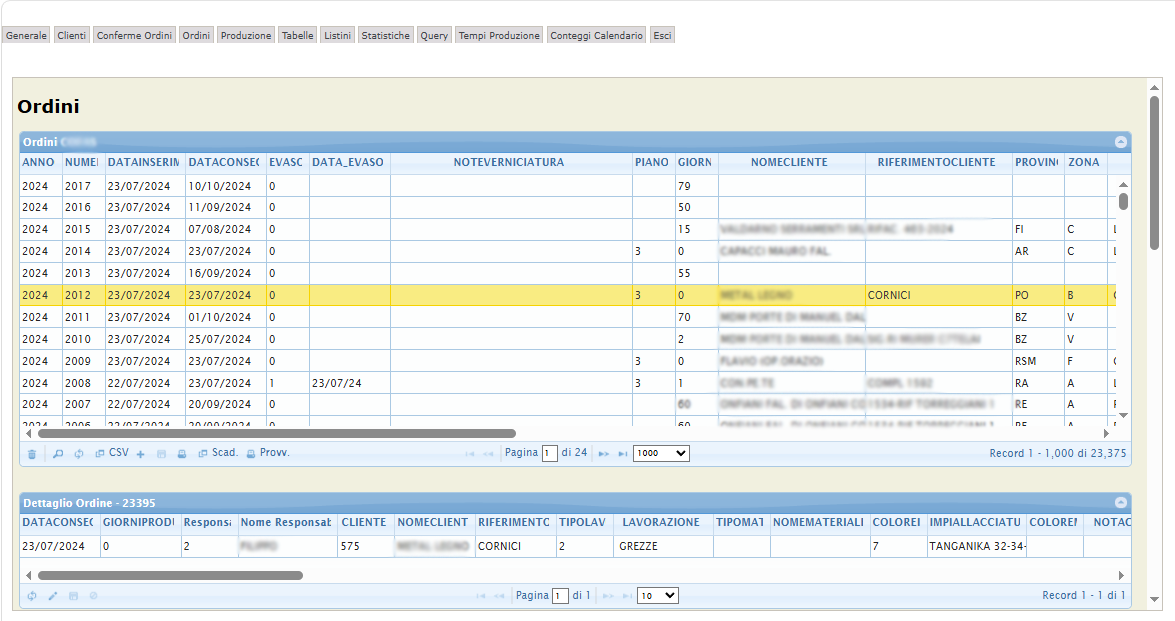Open the Tempi Produzione menu
Image resolution: width=1175 pixels, height=621 pixels.
pyautogui.click(x=499, y=35)
